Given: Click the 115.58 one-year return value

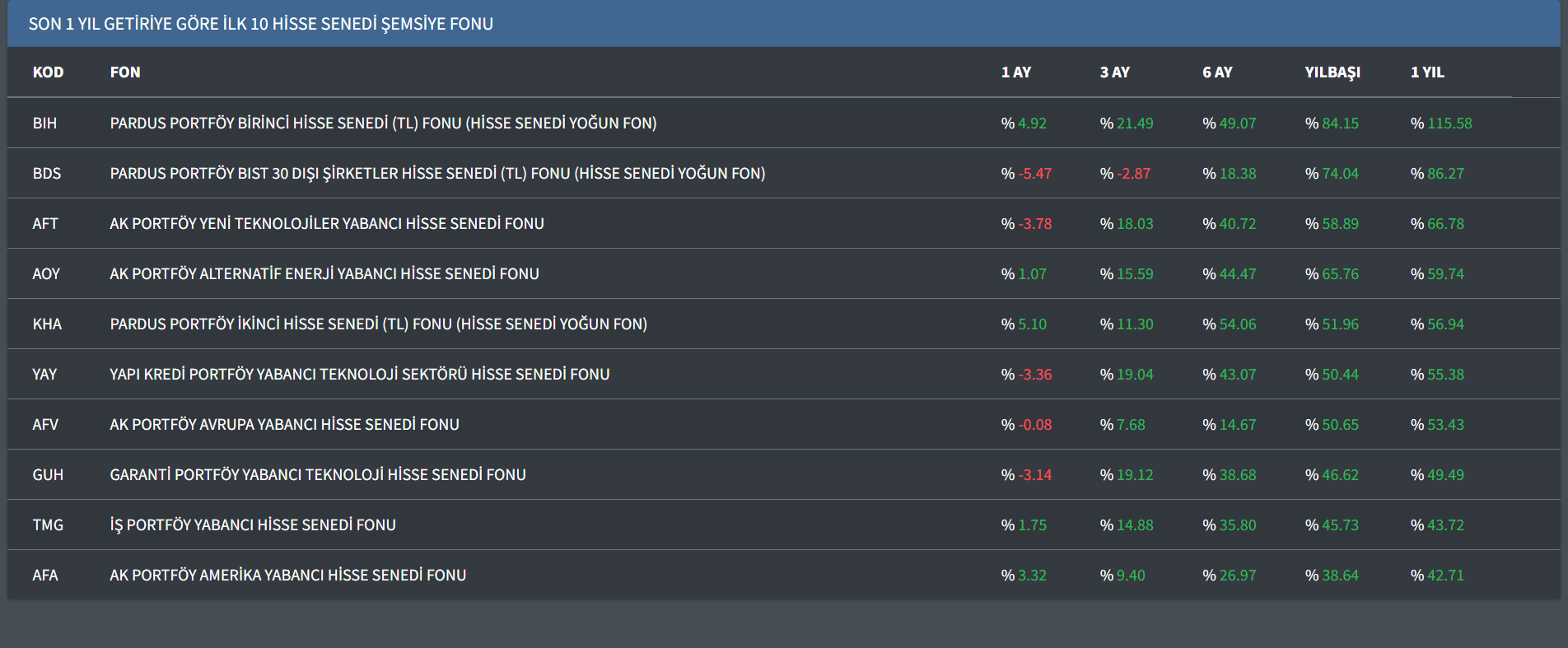Looking at the screenshot, I should pyautogui.click(x=1449, y=124).
